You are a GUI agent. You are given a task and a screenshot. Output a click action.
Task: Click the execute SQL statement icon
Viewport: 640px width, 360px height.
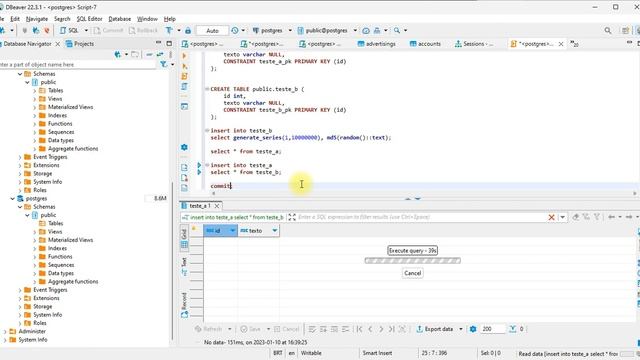[184, 56]
